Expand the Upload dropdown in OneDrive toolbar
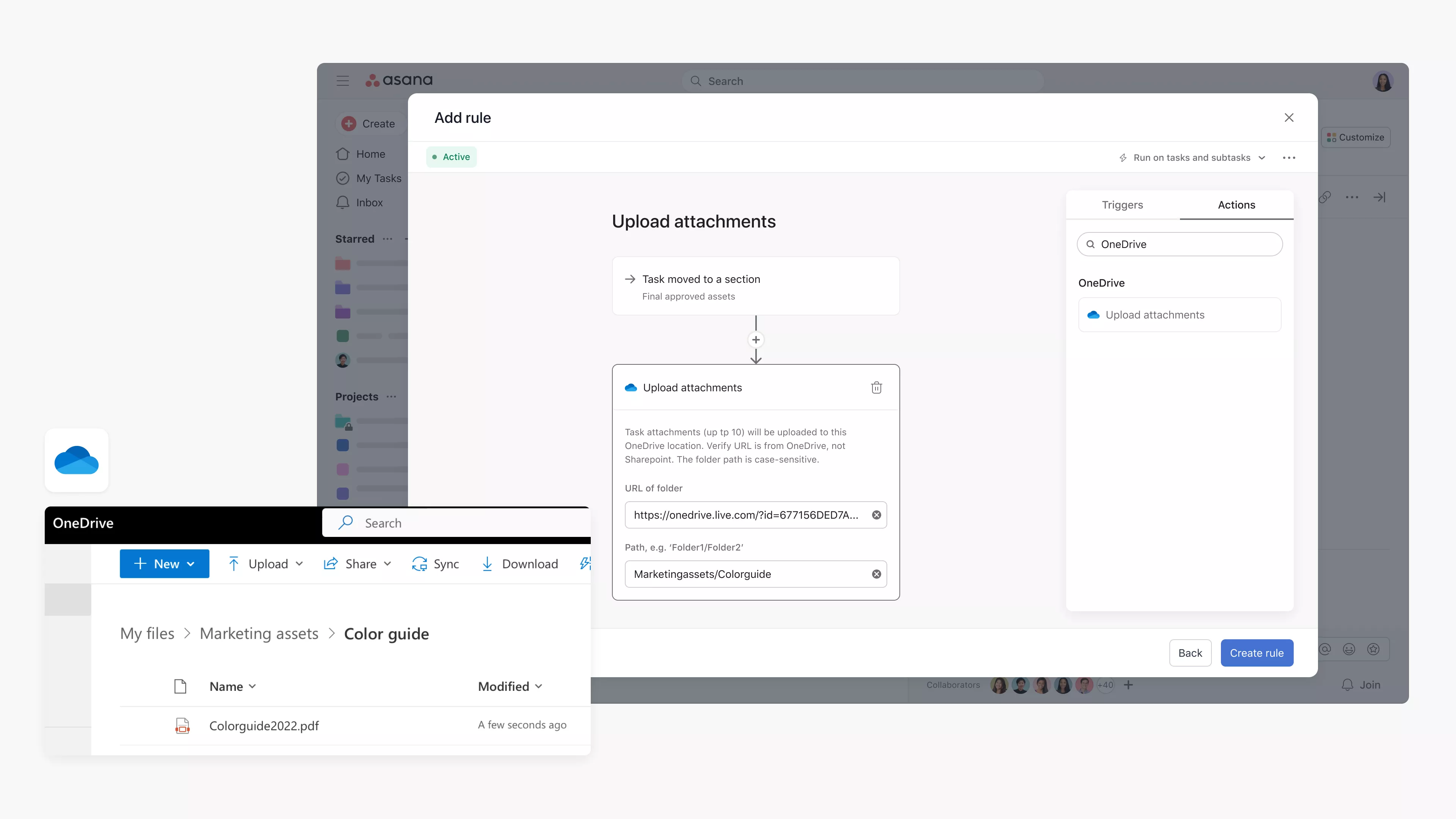The width and height of the screenshot is (1456, 819). 299,564
